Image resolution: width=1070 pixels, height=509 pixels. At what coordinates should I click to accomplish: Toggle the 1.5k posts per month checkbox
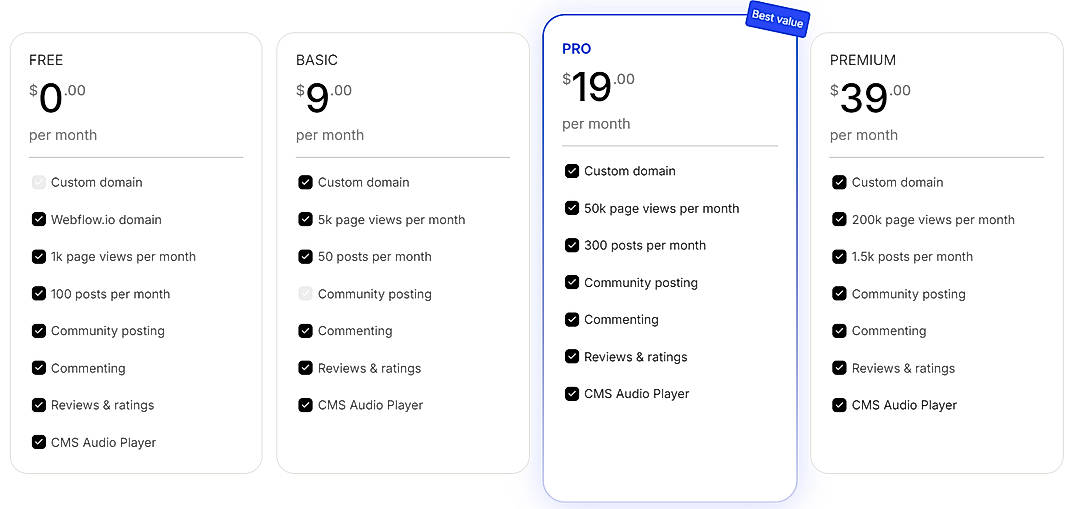click(x=839, y=257)
